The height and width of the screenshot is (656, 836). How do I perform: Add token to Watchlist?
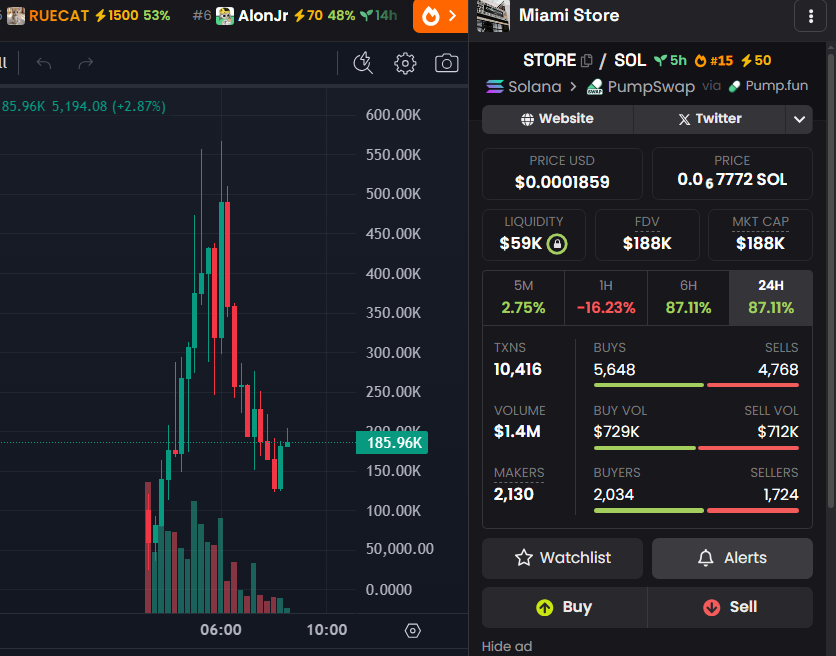[x=561, y=558]
